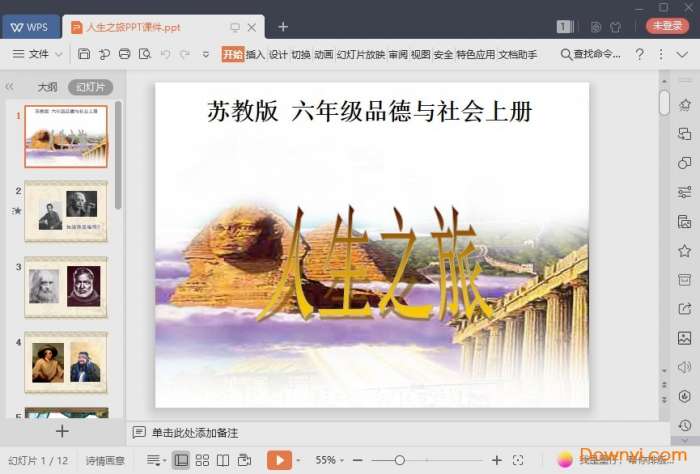The image size is (700, 474).
Task: Click the export-to-PDF icon beside Save
Action: [x=104, y=54]
